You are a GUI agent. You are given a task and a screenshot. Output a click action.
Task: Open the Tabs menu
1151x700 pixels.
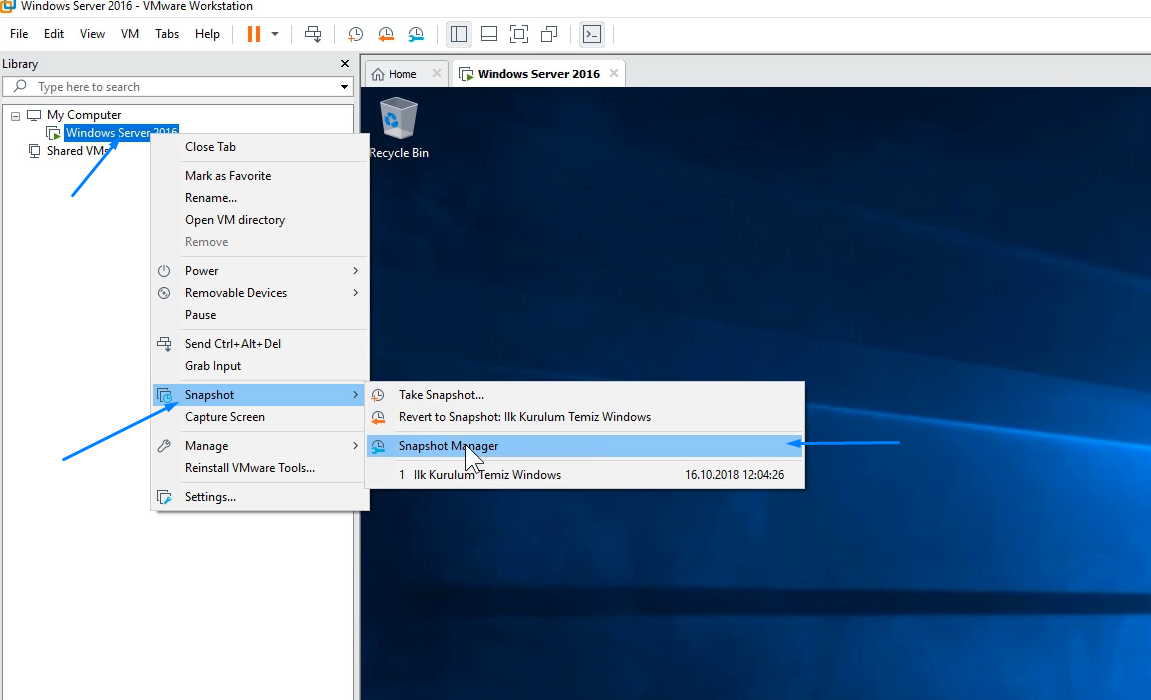[x=167, y=34]
